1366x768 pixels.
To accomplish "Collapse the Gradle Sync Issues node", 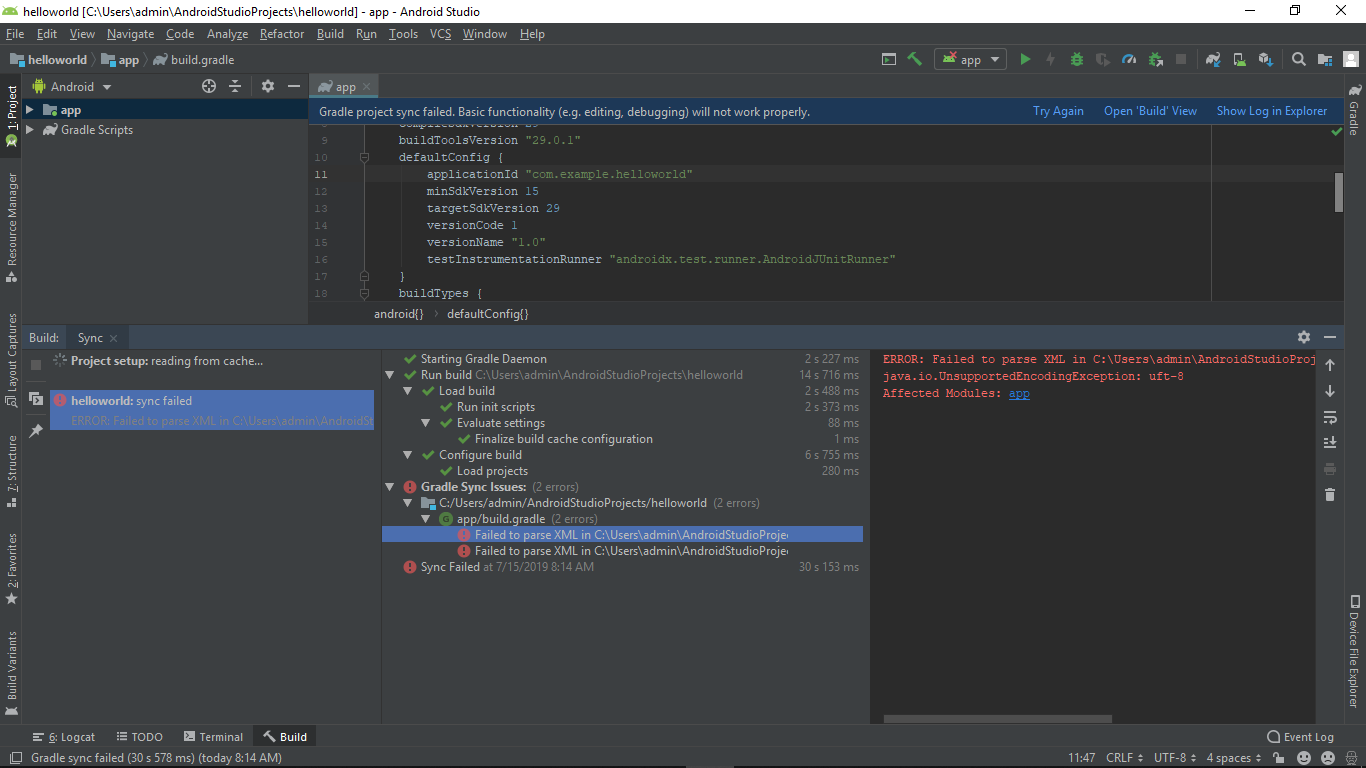I will 391,487.
